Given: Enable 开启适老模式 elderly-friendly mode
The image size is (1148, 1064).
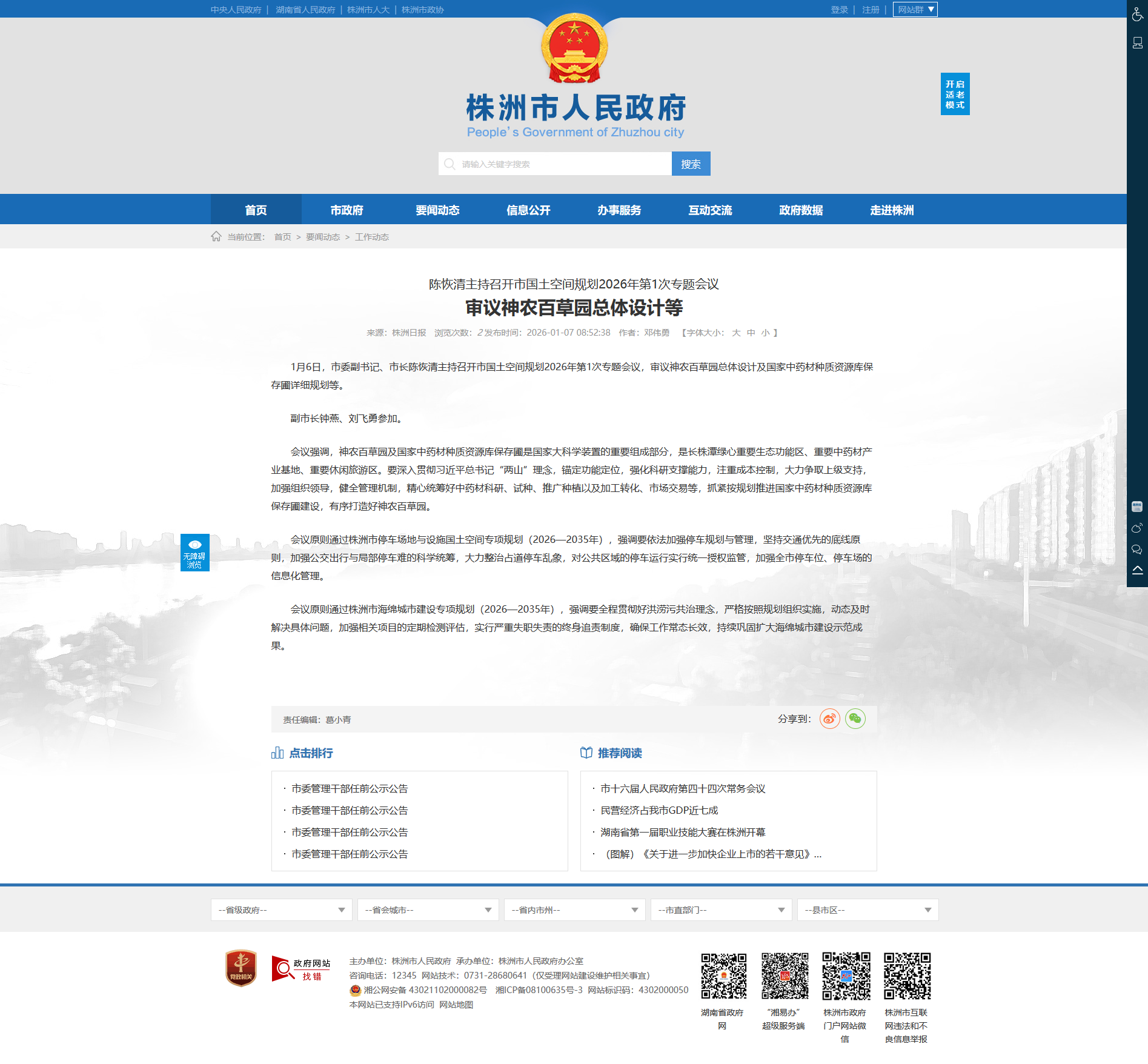Looking at the screenshot, I should pos(955,94).
